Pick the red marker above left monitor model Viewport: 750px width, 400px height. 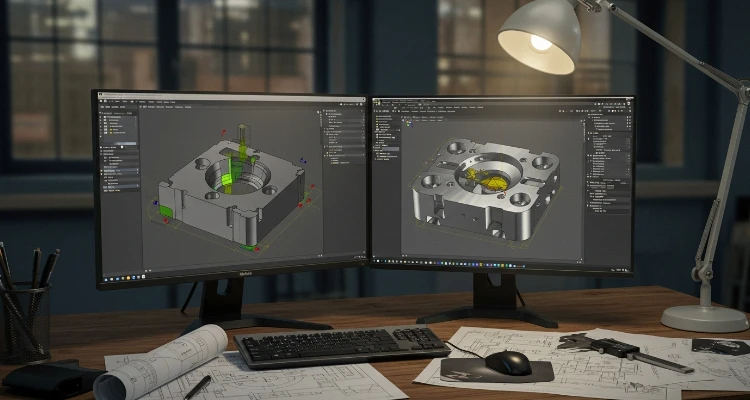pyautogui.click(x=223, y=132)
